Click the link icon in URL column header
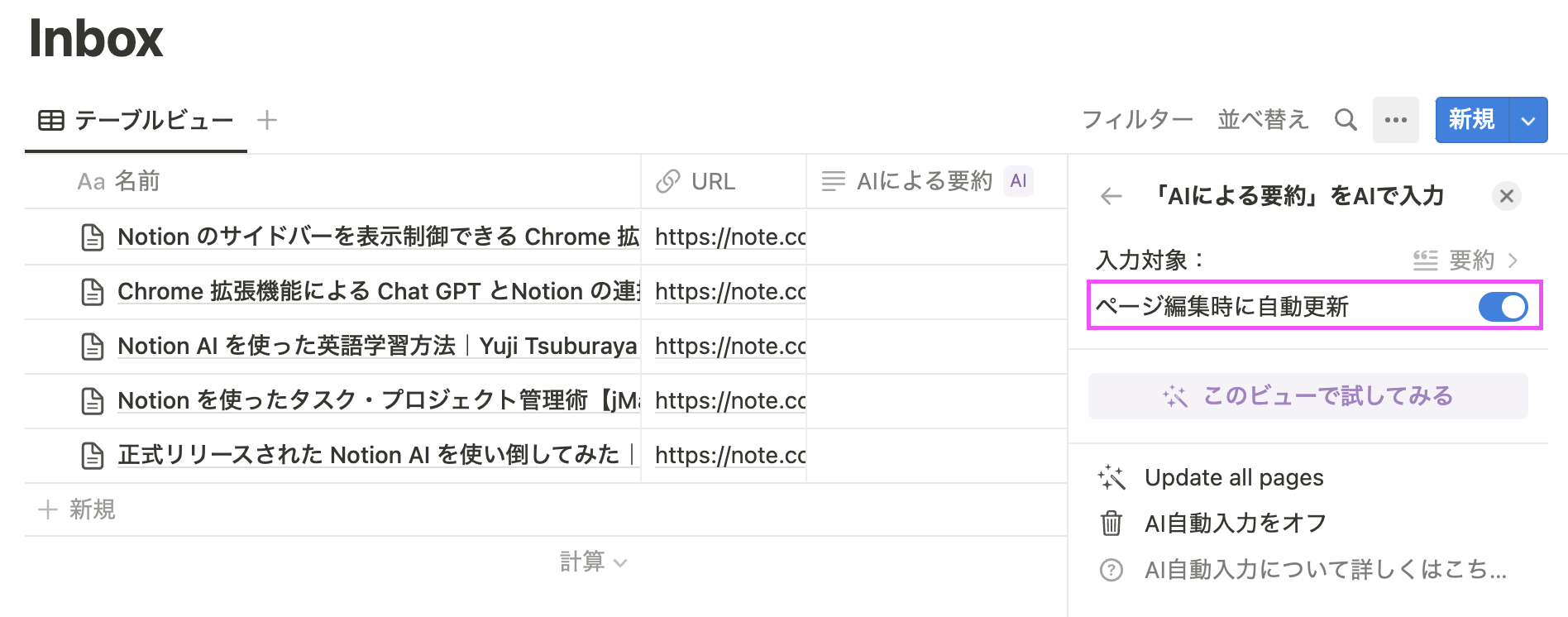1568x617 pixels. pos(667,181)
